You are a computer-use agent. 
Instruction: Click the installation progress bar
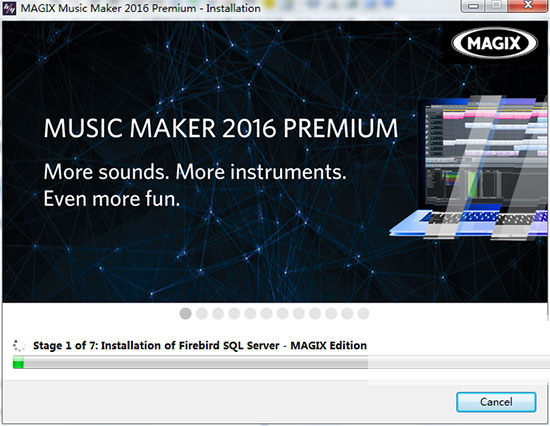(x=281, y=362)
